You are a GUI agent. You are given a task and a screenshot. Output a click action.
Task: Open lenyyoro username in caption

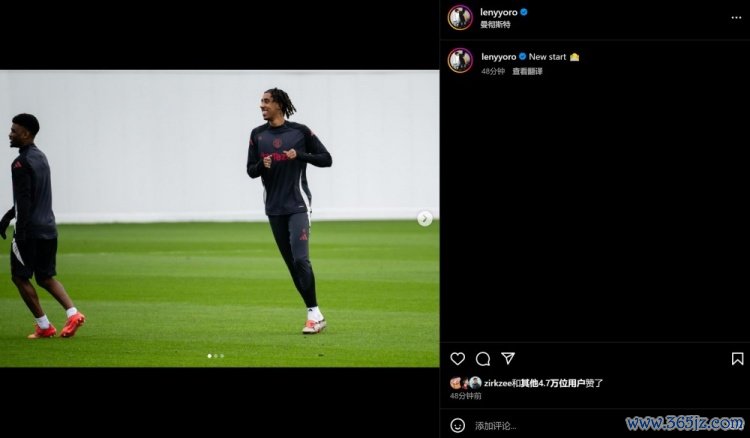(x=499, y=57)
